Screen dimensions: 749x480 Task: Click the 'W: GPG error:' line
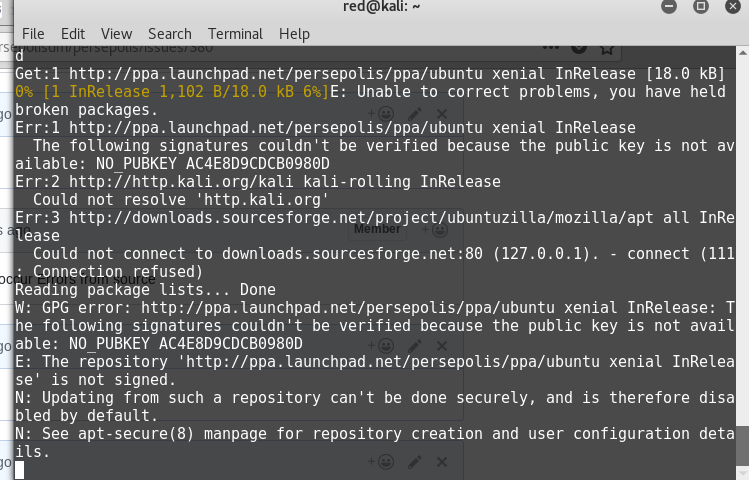click(x=374, y=308)
